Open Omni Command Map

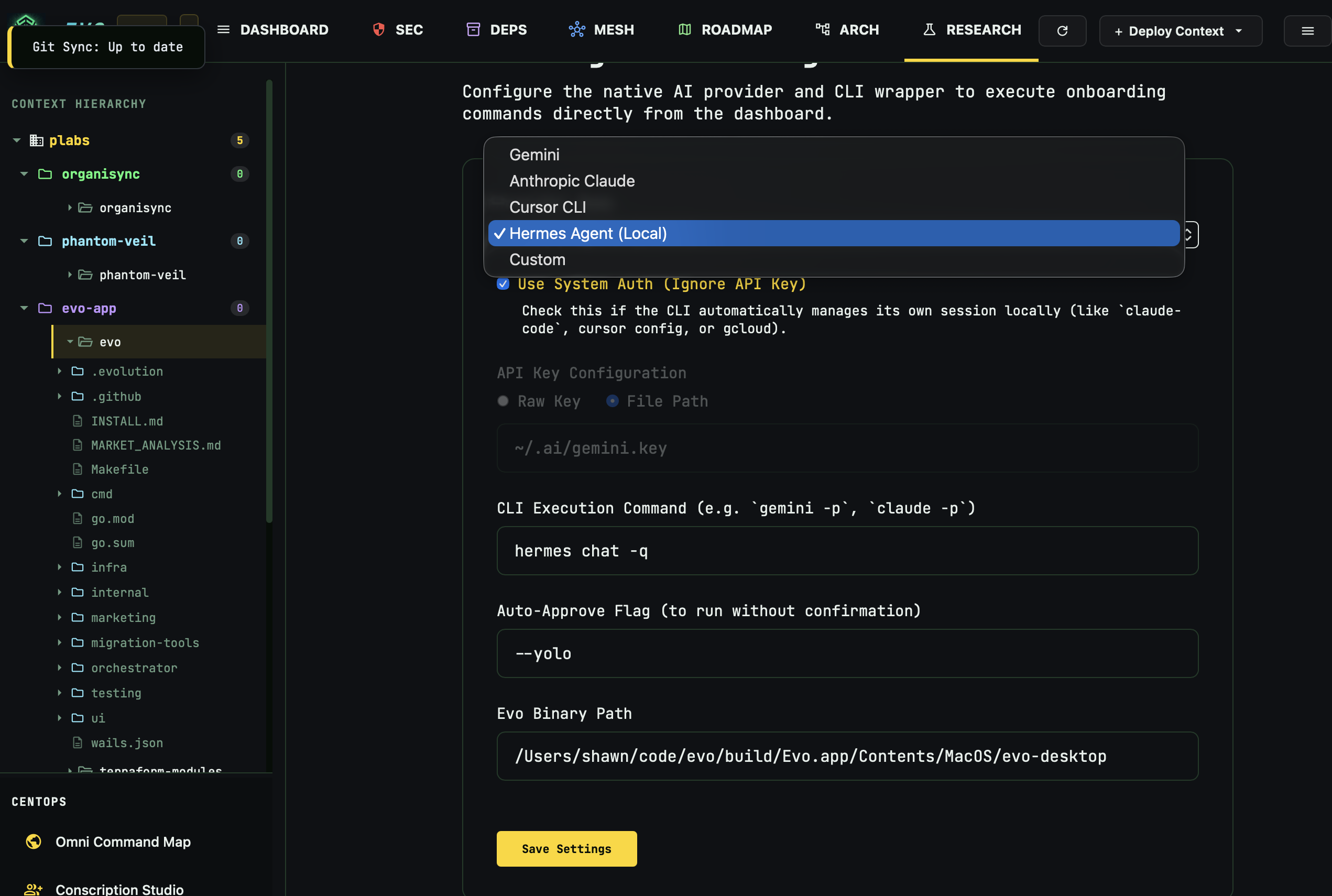123,842
